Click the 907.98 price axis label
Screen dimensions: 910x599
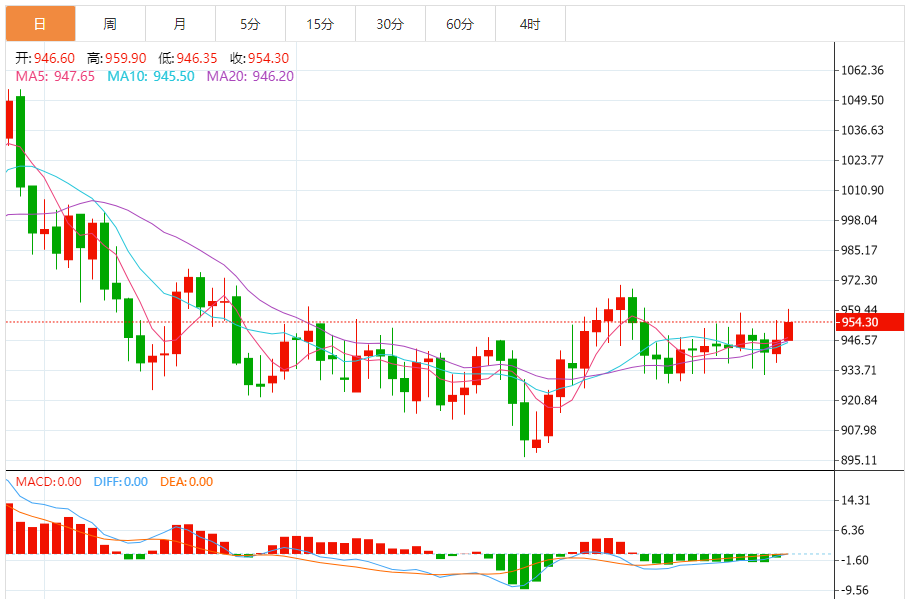860,430
